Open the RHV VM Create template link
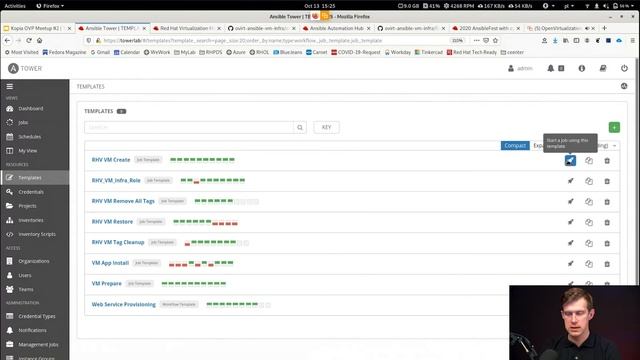The height and width of the screenshot is (360, 640). tap(111, 160)
